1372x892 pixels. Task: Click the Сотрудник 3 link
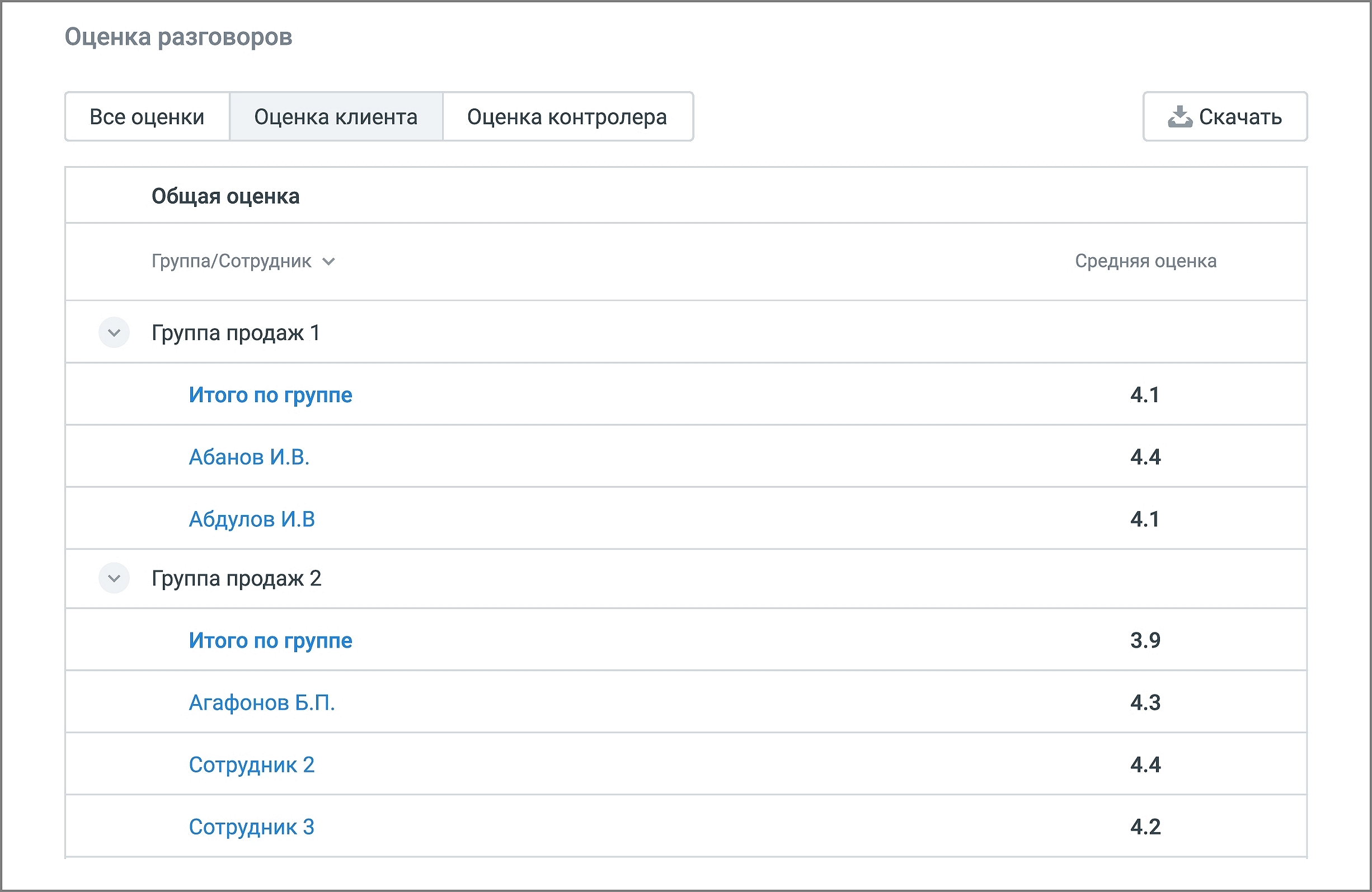252,827
